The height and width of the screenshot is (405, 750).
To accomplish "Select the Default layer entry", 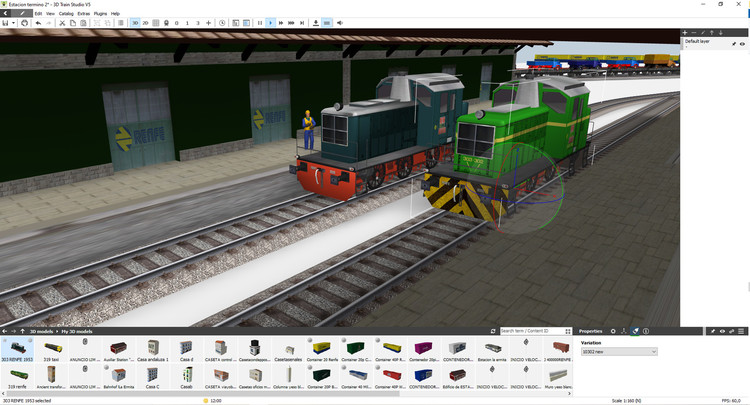I will pyautogui.click(x=715, y=43).
